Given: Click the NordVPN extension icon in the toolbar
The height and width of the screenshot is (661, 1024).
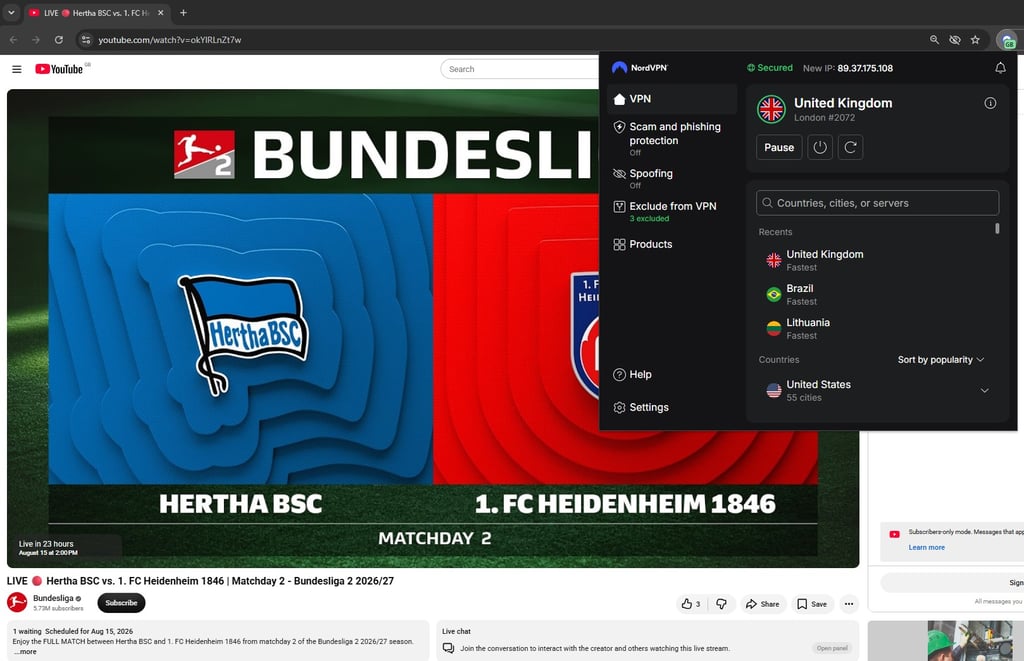Looking at the screenshot, I should tap(1006, 40).
